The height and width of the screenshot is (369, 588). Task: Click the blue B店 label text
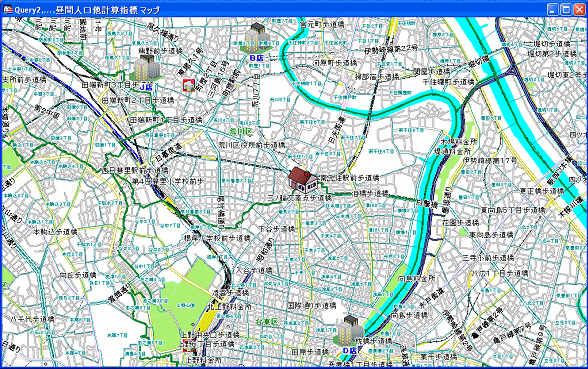[x=257, y=58]
